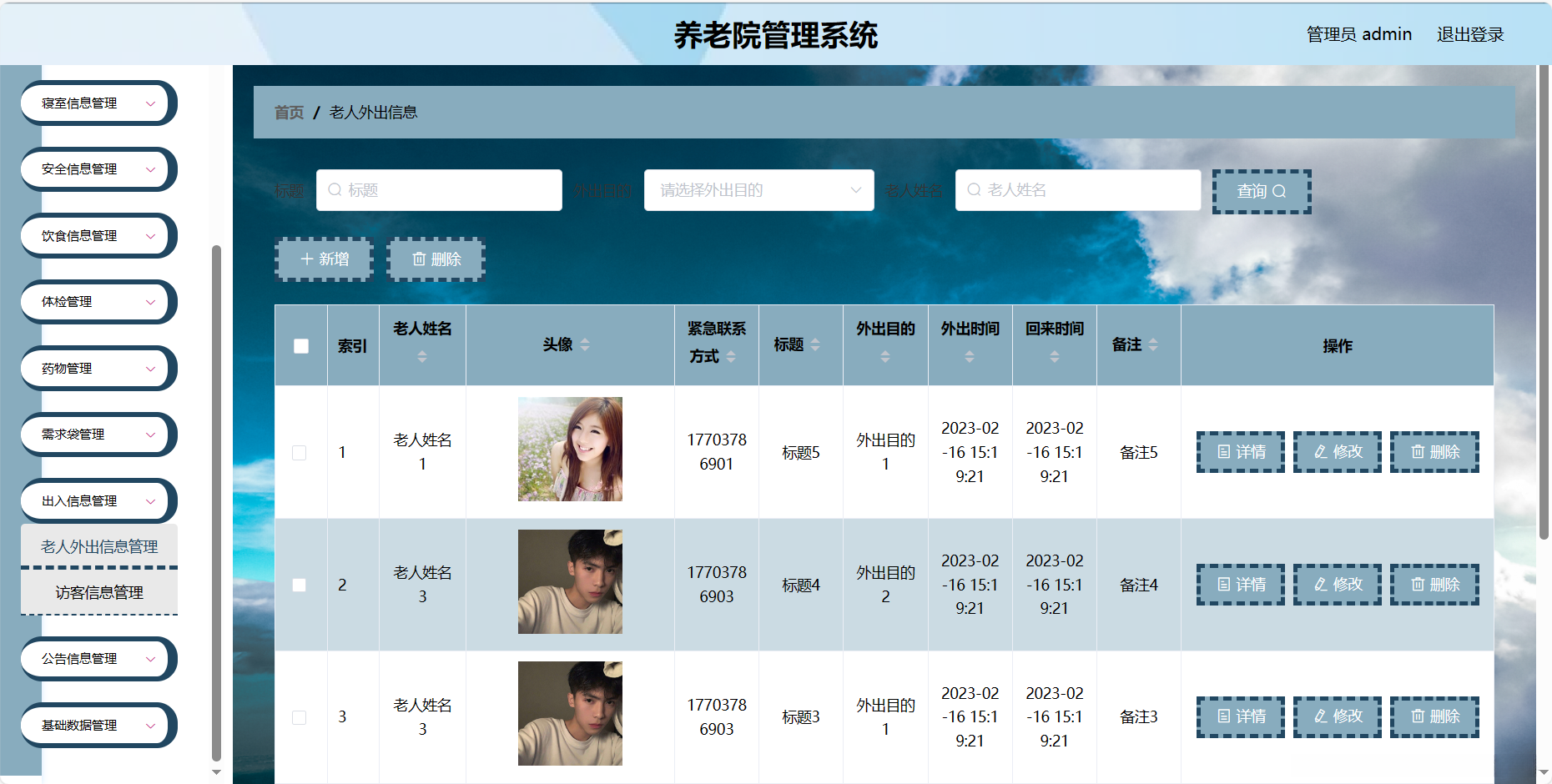Click magnifier icon in 老人姓名 search field
Image resolution: width=1552 pixels, height=784 pixels.
tap(974, 190)
